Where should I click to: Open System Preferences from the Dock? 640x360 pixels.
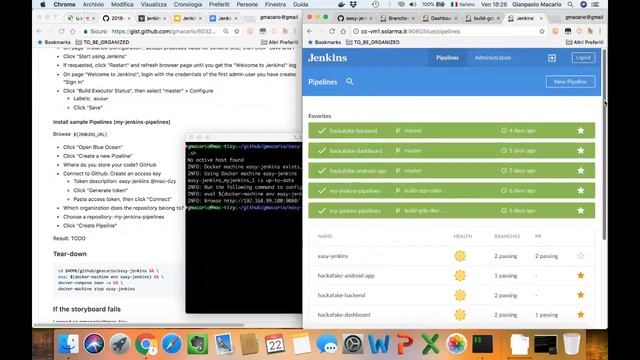tap(353, 344)
